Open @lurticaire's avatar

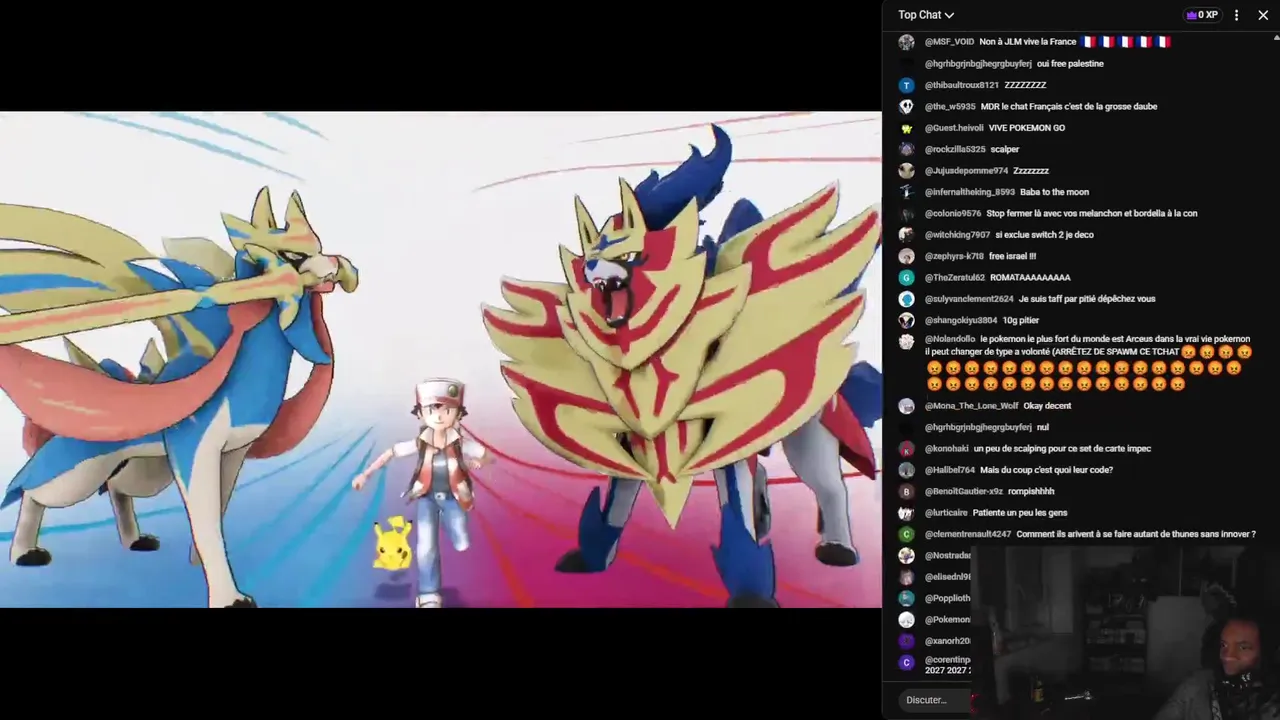click(x=906, y=513)
